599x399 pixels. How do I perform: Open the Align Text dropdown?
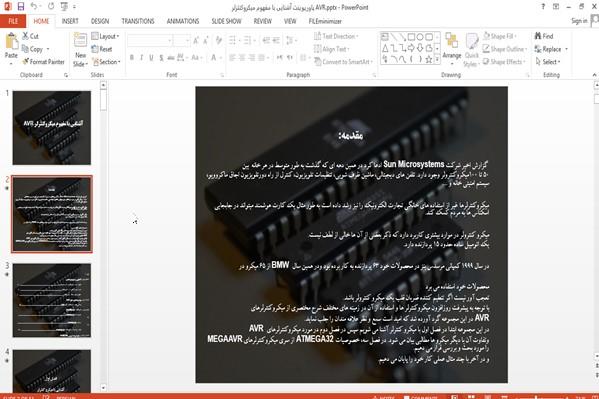coord(332,49)
